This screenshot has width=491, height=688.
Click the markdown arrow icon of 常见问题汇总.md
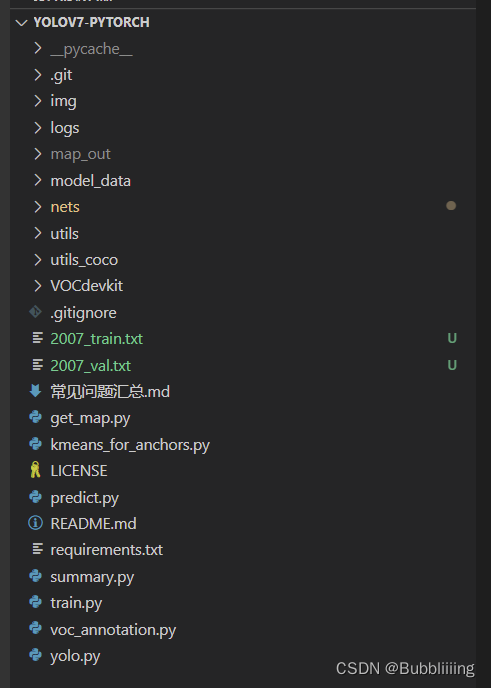[x=36, y=391]
